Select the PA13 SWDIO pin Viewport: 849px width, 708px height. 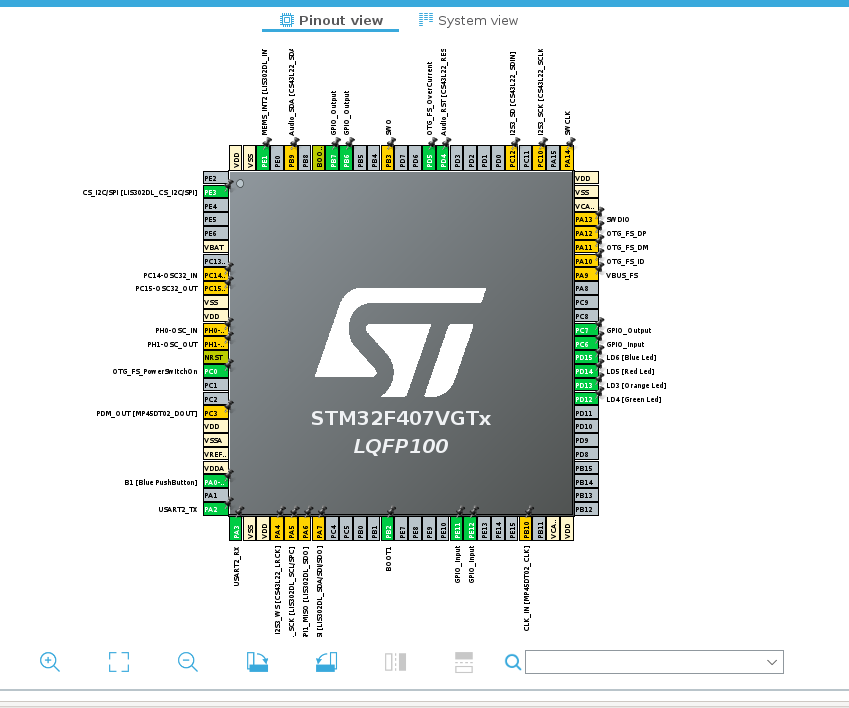point(585,219)
